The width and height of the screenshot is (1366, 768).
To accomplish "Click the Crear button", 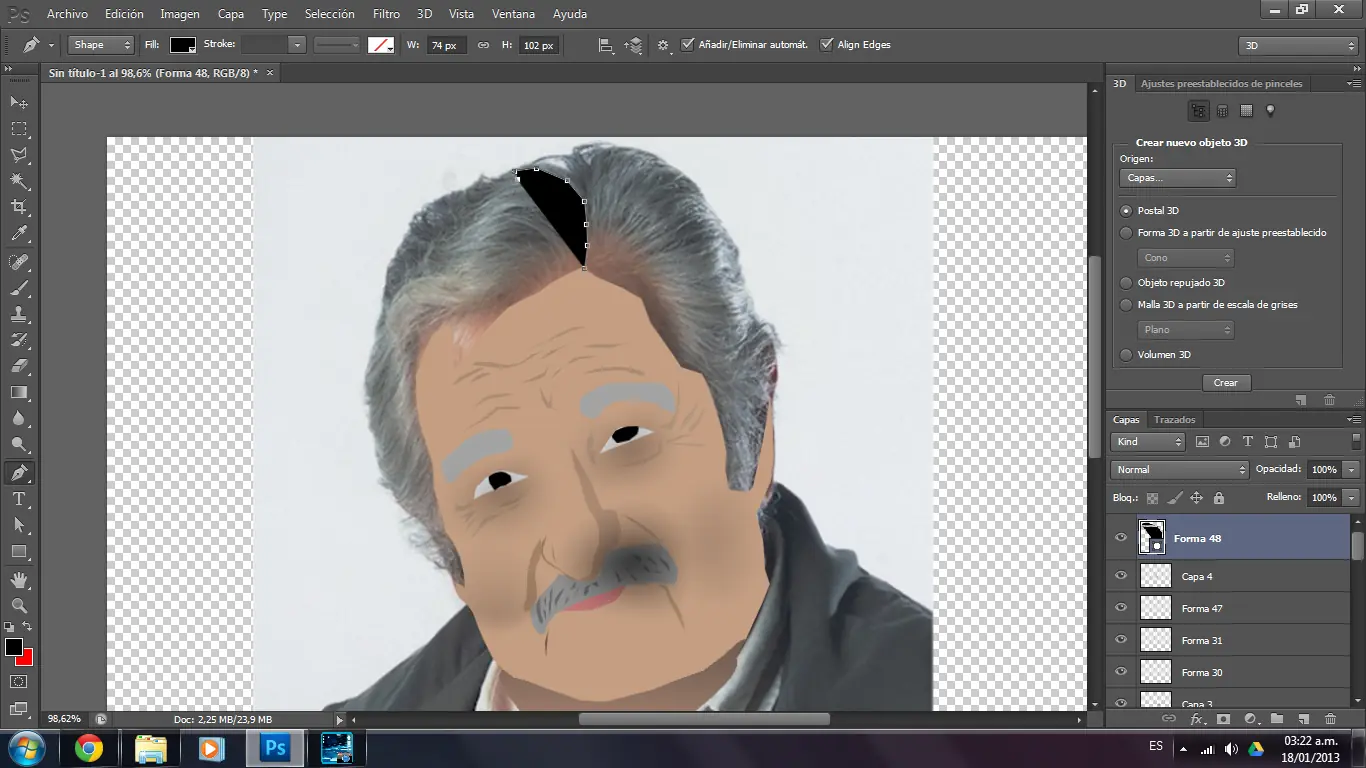I will click(x=1226, y=383).
